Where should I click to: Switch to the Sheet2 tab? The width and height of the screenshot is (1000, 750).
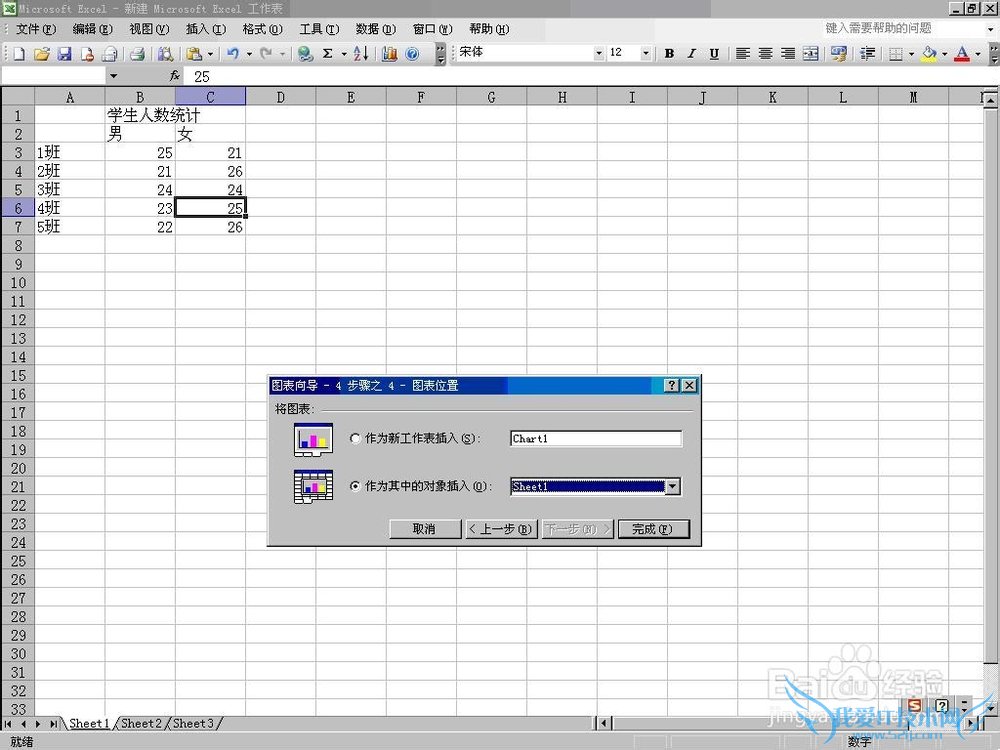click(140, 723)
